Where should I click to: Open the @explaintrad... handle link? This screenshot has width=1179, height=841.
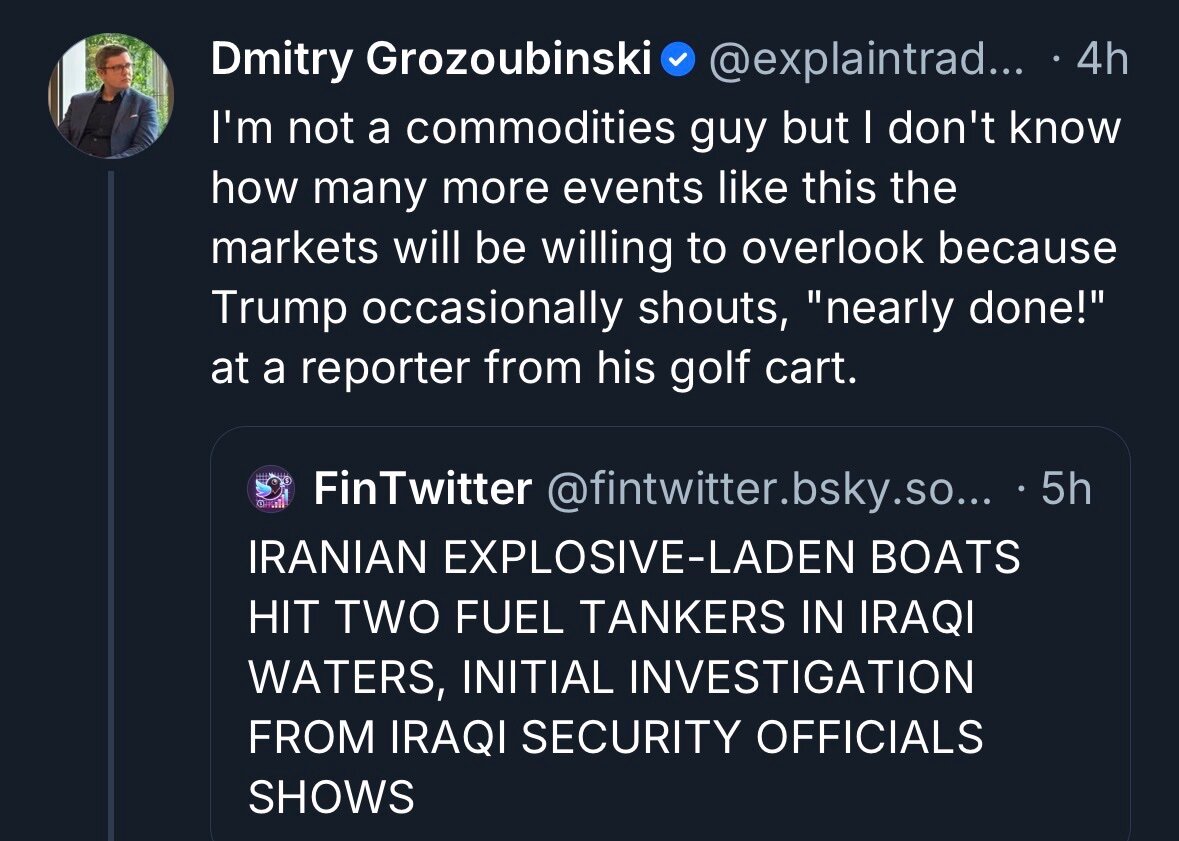(866, 61)
